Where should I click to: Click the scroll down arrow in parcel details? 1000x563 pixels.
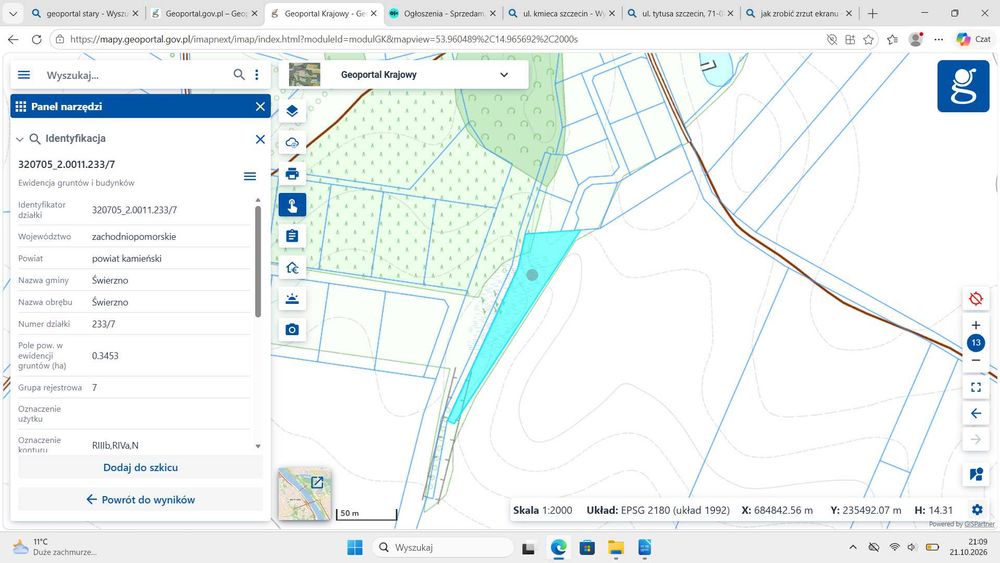tap(258, 446)
